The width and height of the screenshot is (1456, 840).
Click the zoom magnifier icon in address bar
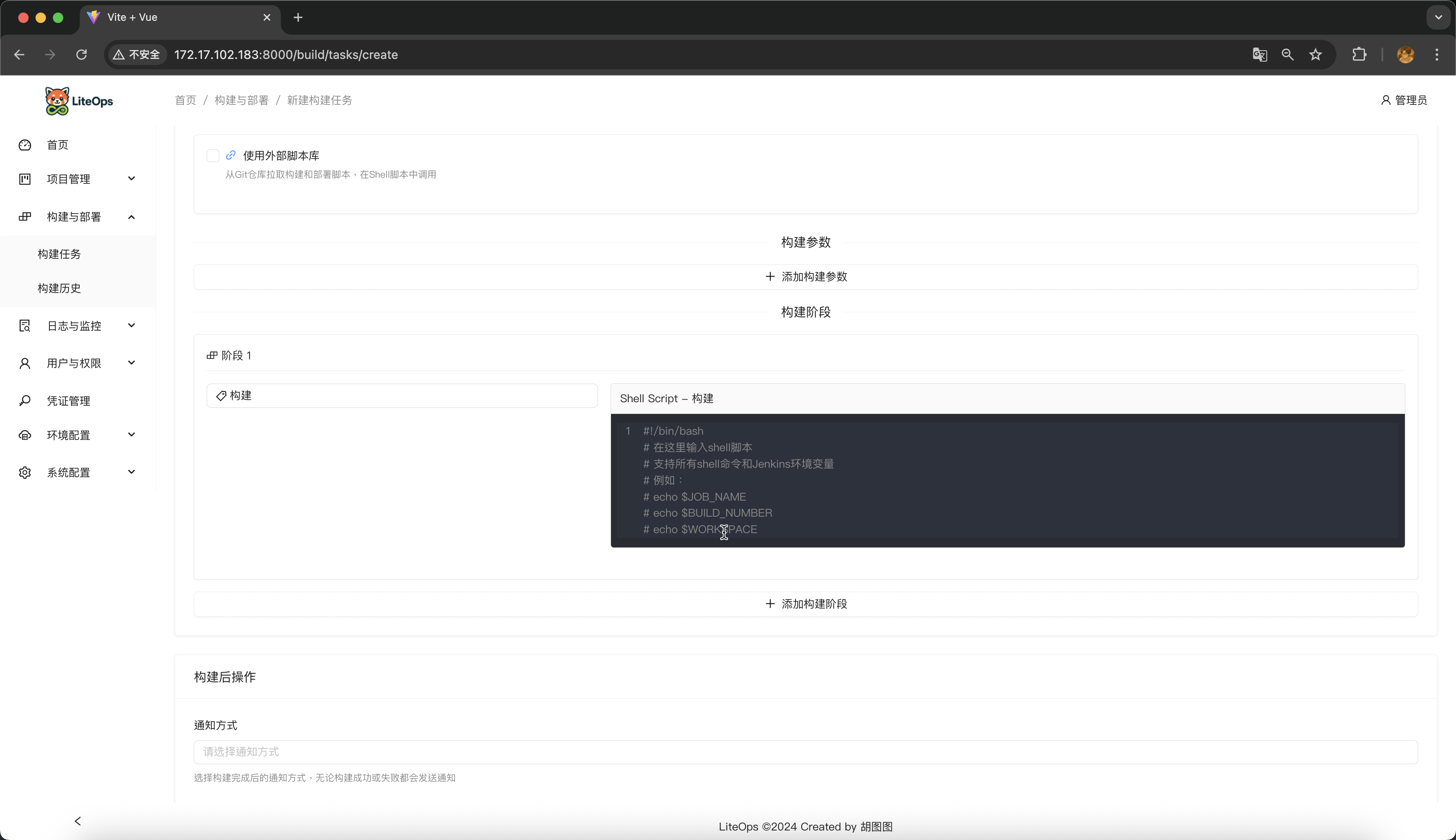pos(1287,55)
